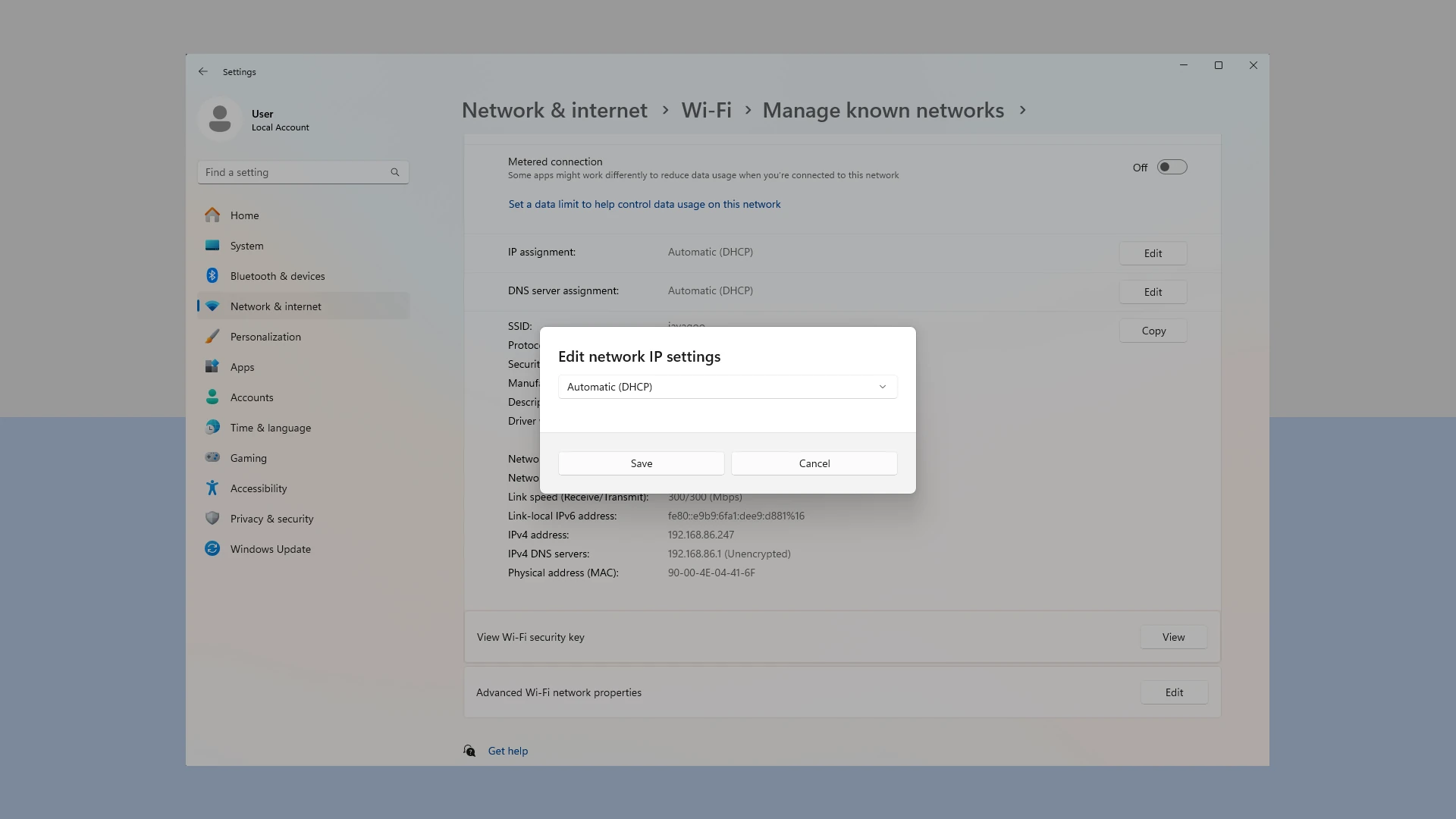Click Save button in IP settings dialog
Image resolution: width=1456 pixels, height=819 pixels.
click(x=641, y=463)
